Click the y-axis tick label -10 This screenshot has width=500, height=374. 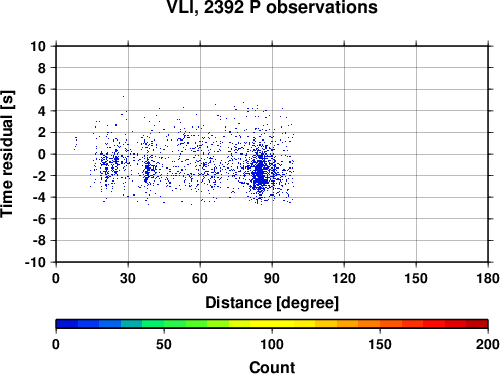coord(35,262)
